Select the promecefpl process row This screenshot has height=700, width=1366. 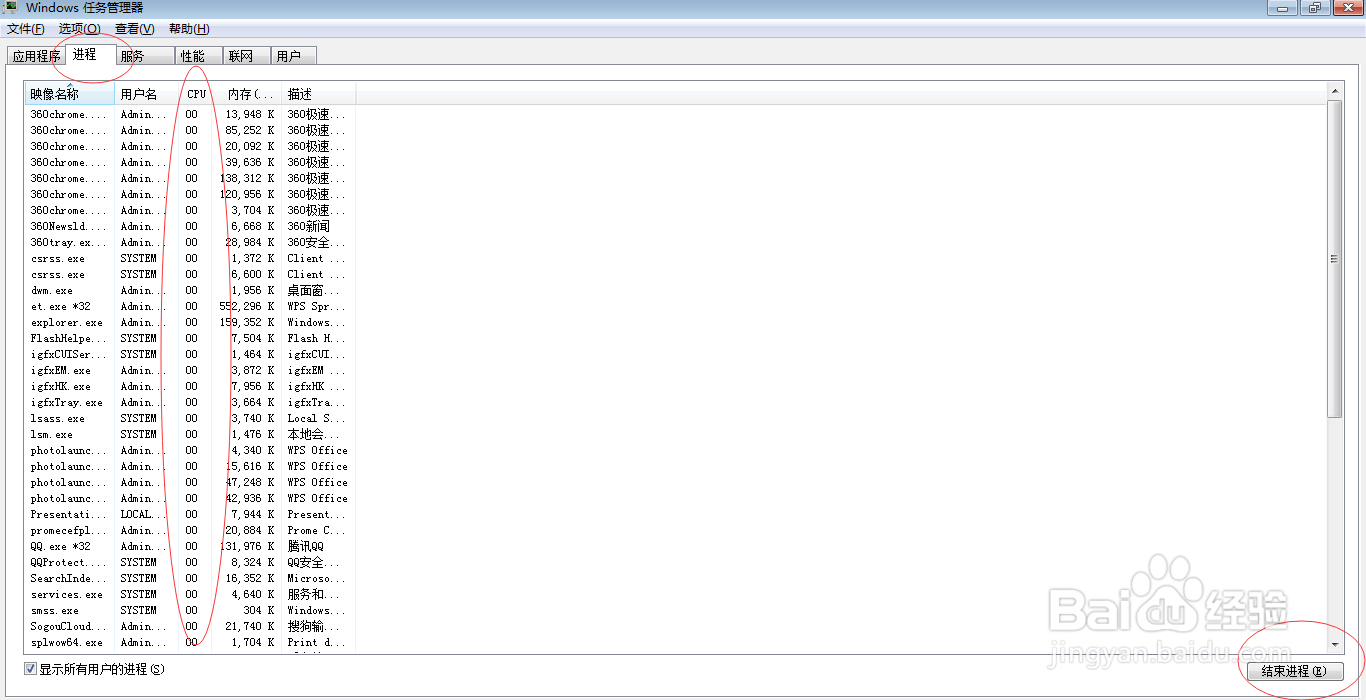[190, 530]
